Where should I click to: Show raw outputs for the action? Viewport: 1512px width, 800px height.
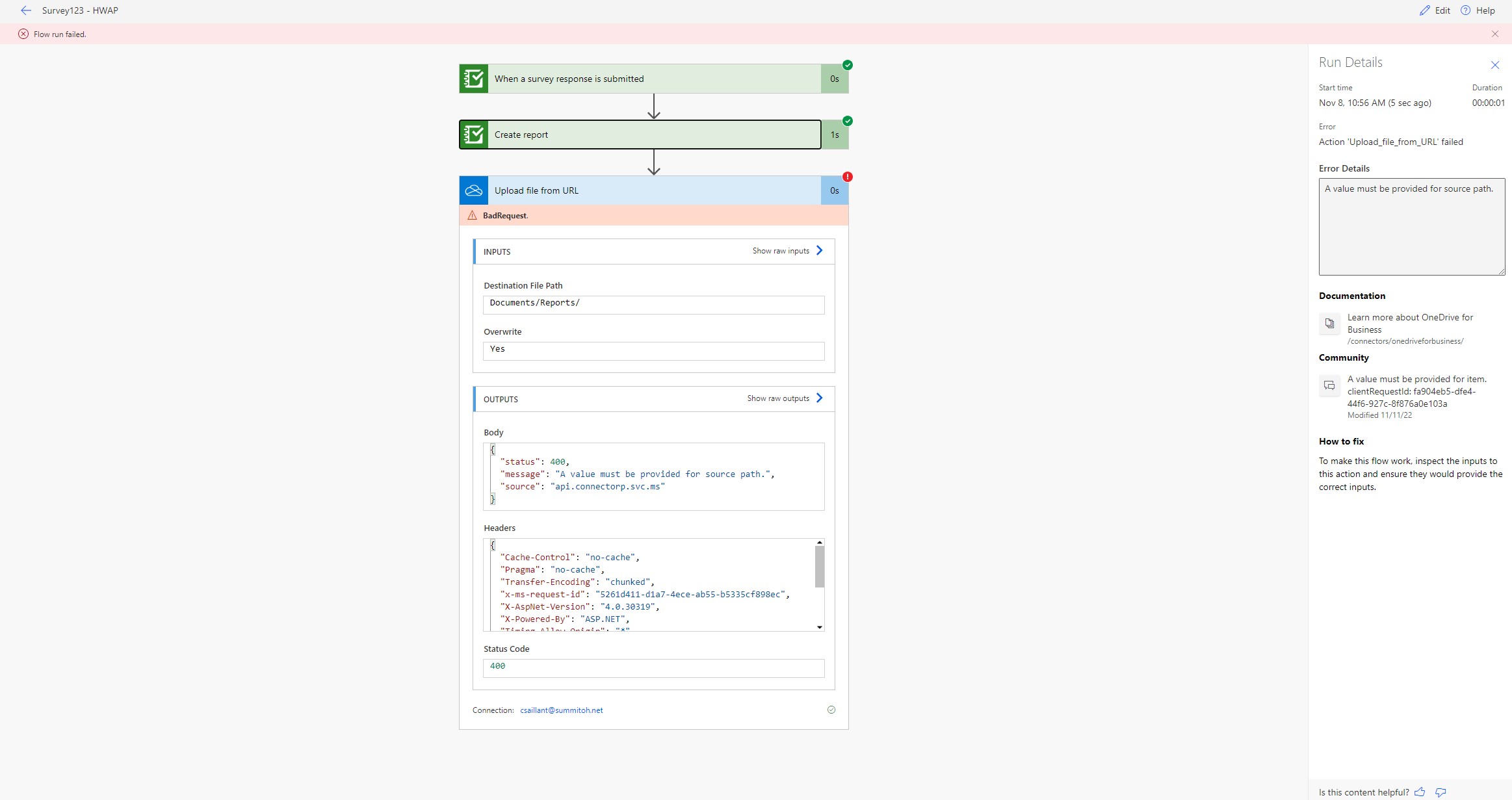(785, 398)
